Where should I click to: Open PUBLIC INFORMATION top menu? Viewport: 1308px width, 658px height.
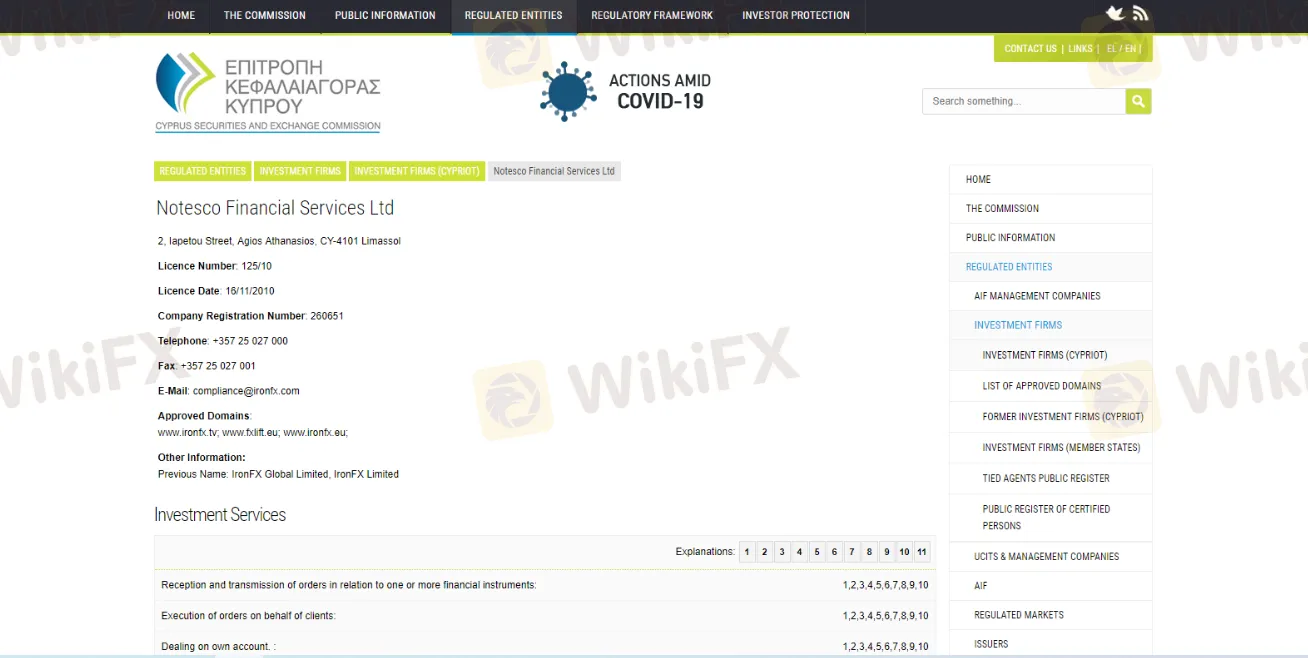385,16
